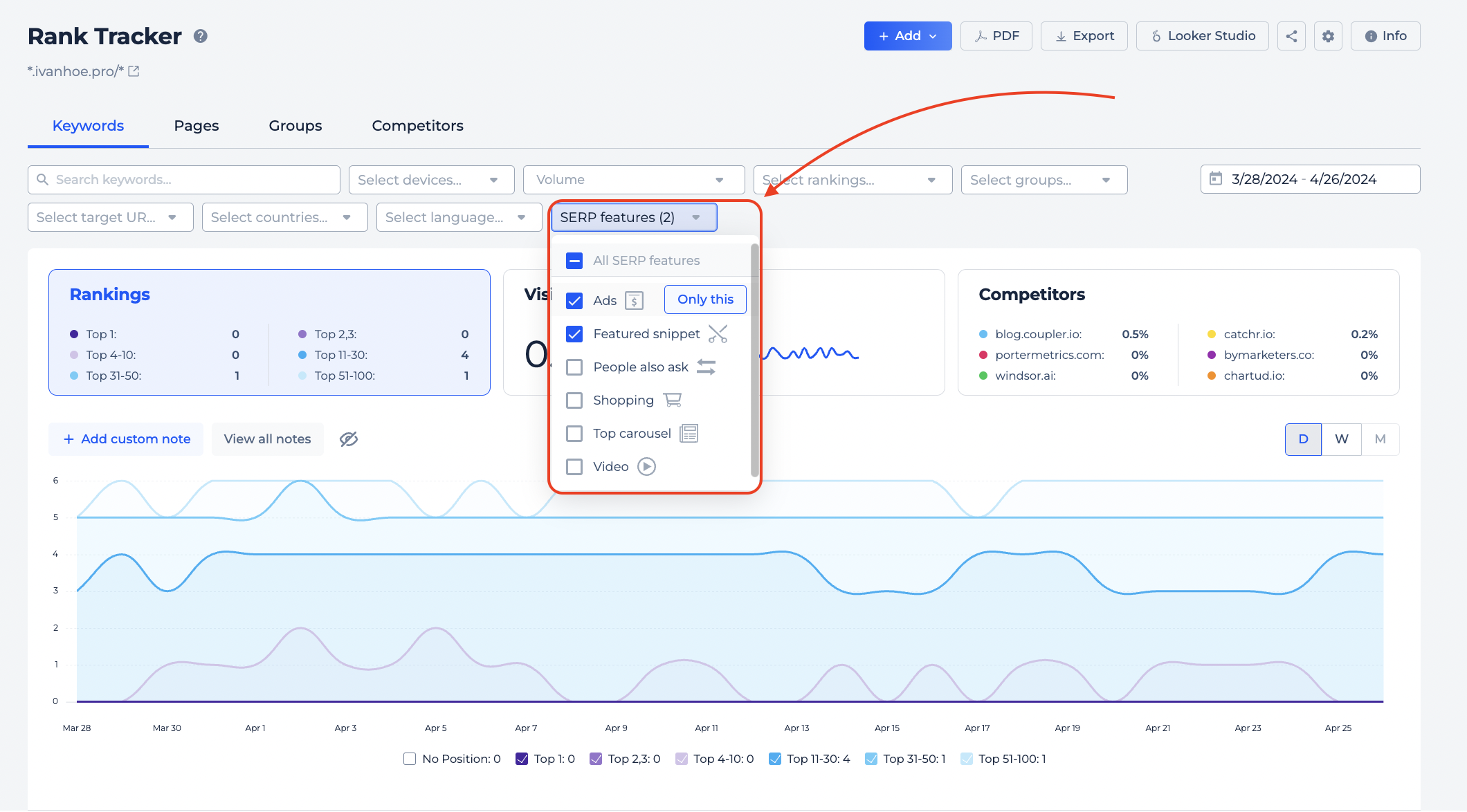The width and height of the screenshot is (1467, 812).
Task: Switch to the Competitors tab
Action: tap(417, 126)
